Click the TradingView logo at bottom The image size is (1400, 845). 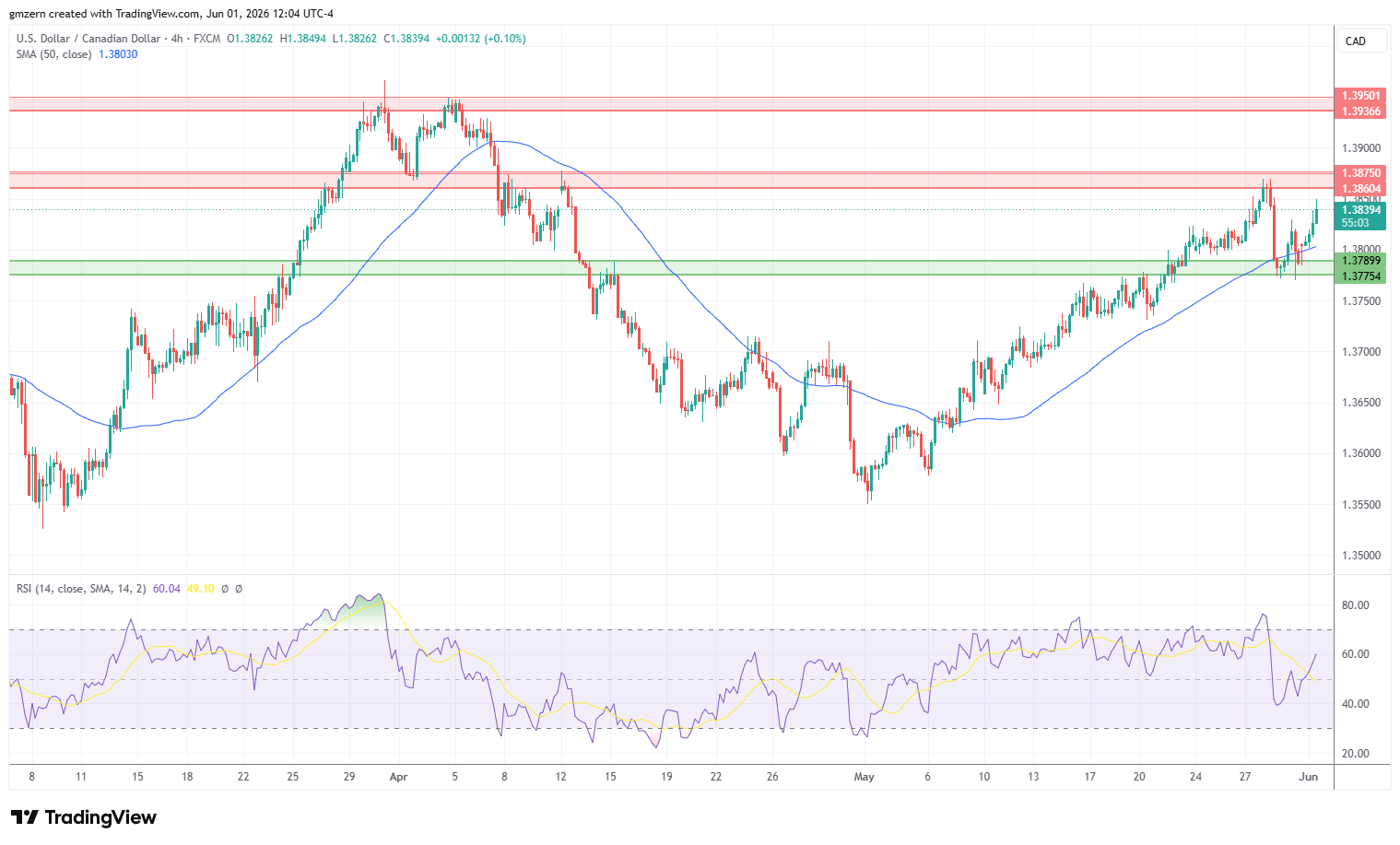click(83, 817)
